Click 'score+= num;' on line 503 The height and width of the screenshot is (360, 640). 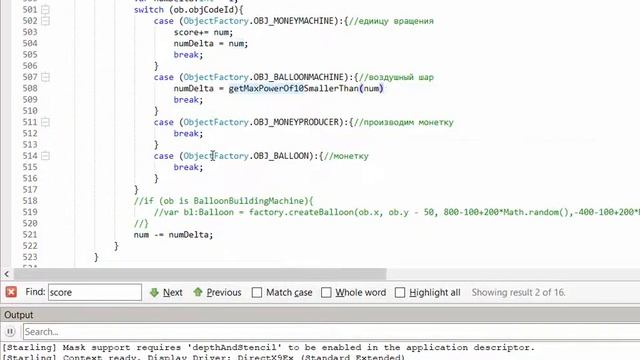tap(203, 32)
